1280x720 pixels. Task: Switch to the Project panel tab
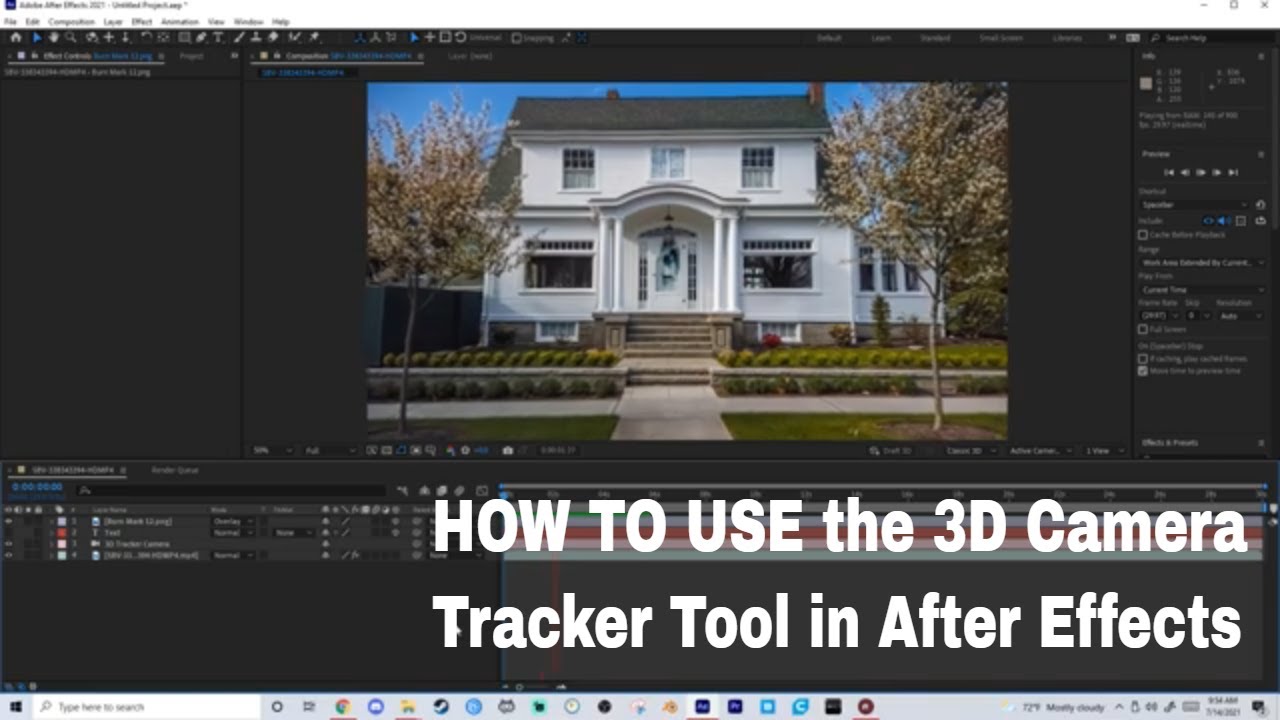191,56
